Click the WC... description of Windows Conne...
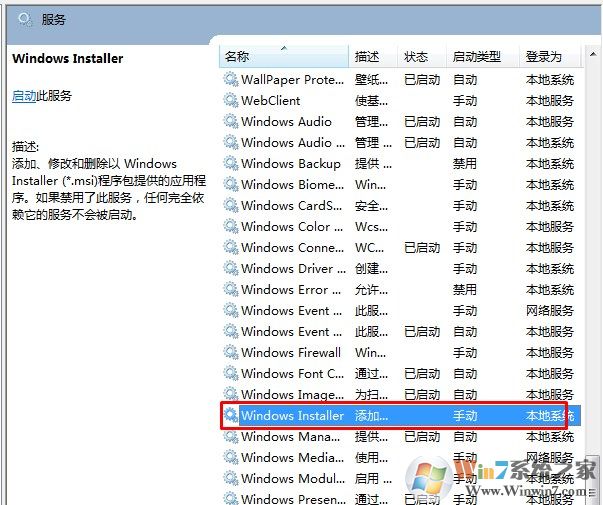The width and height of the screenshot is (603, 505). [369, 247]
